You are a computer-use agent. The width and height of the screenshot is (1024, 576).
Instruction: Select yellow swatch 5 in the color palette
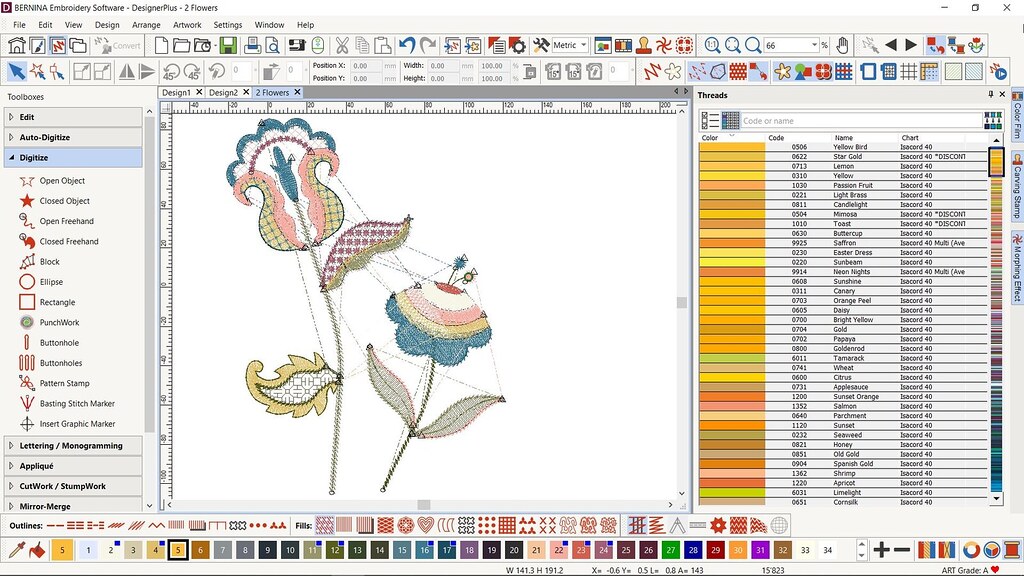(x=176, y=550)
